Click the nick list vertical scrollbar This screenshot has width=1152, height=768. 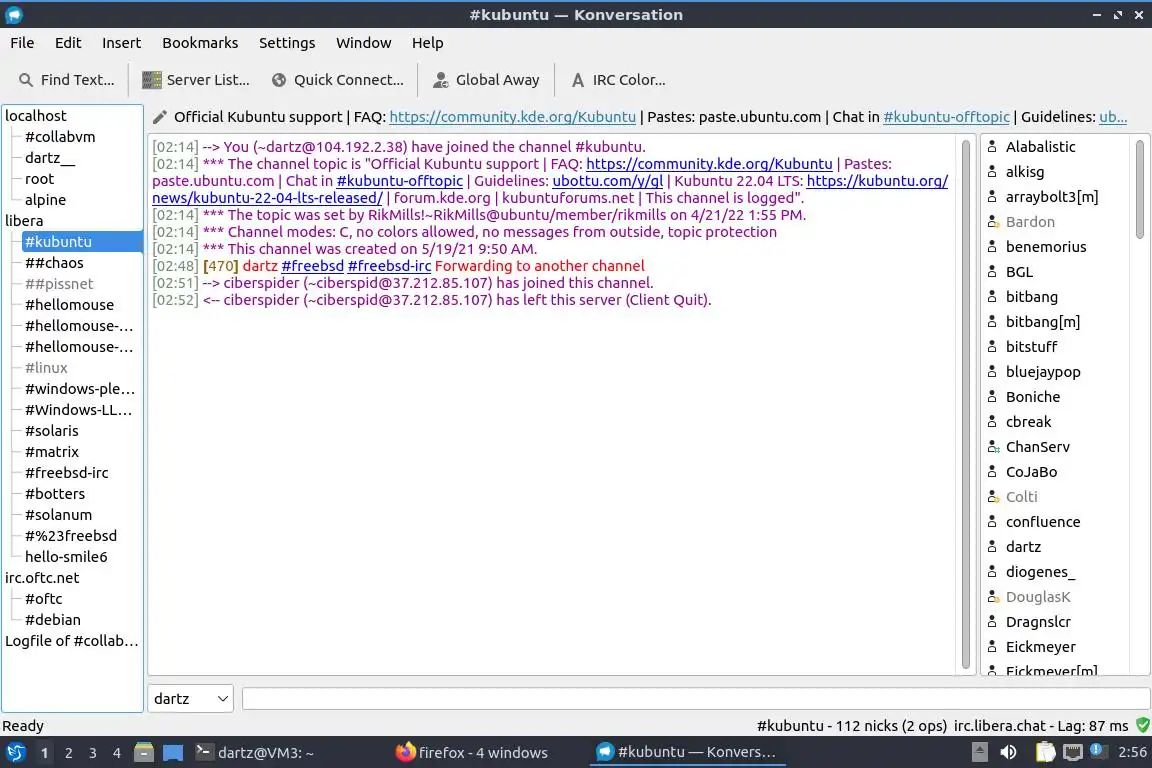pyautogui.click(x=1140, y=190)
